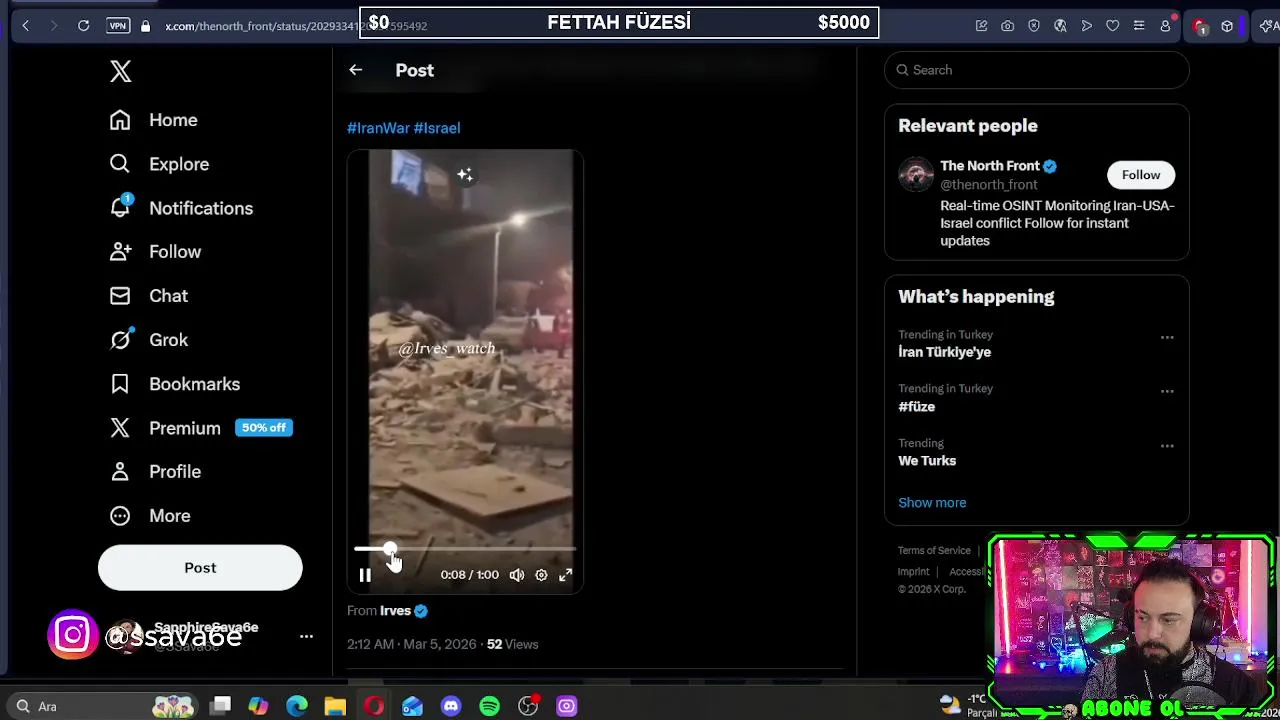1280x720 pixels.
Task: Open the Follow page in the sidebar
Action: (155, 252)
